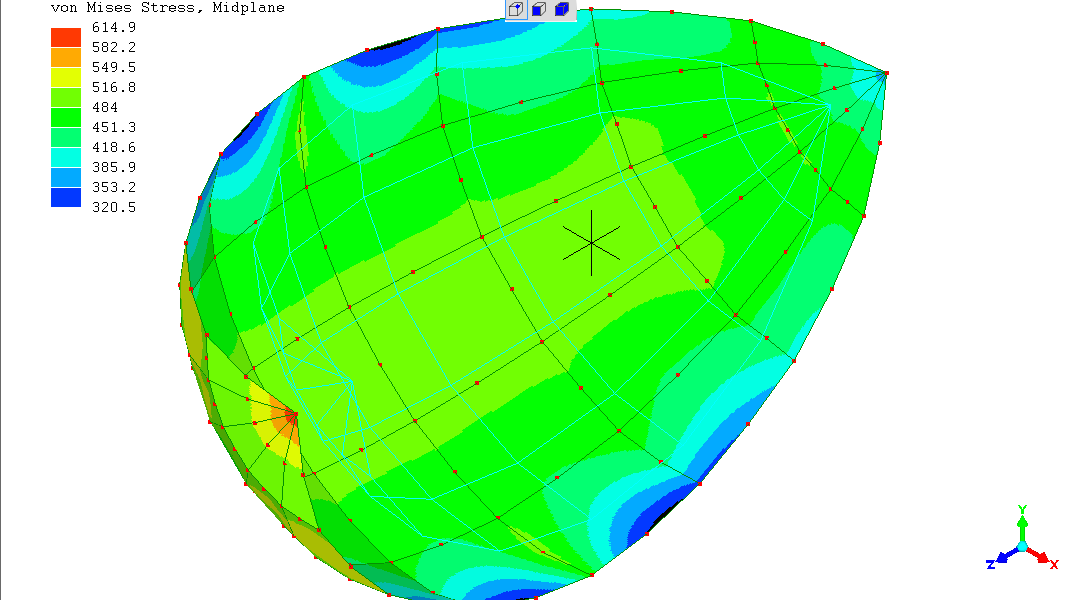Click the green Y axis arrow
The image size is (1080, 600).
(1022, 518)
